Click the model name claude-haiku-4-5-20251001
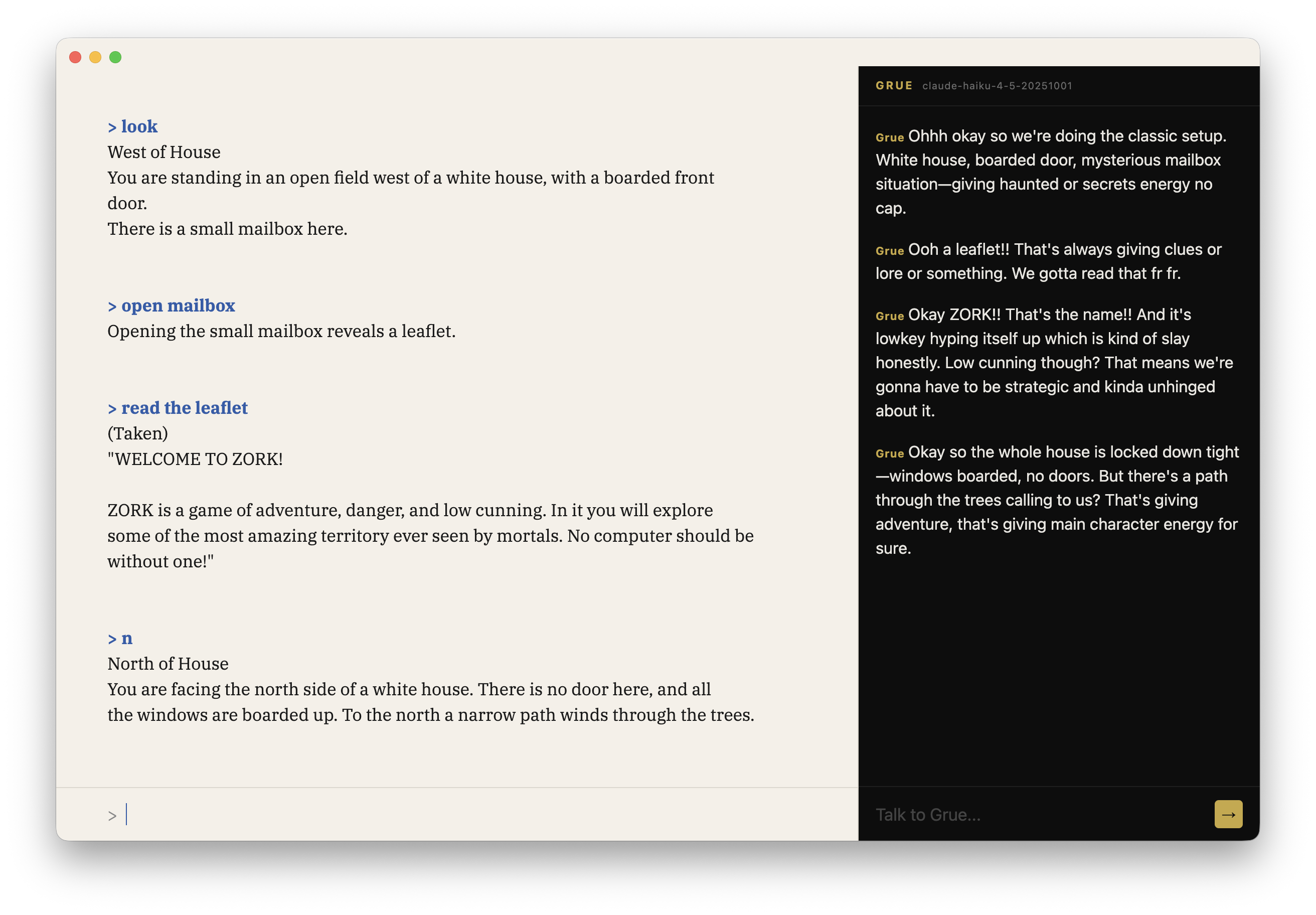The width and height of the screenshot is (1316, 915). click(x=998, y=86)
